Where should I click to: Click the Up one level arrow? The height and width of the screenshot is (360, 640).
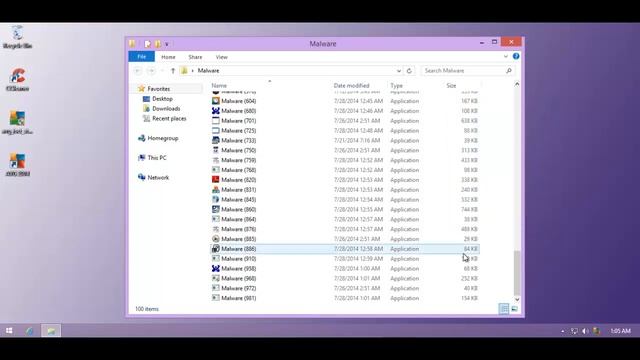pyautogui.click(x=173, y=71)
